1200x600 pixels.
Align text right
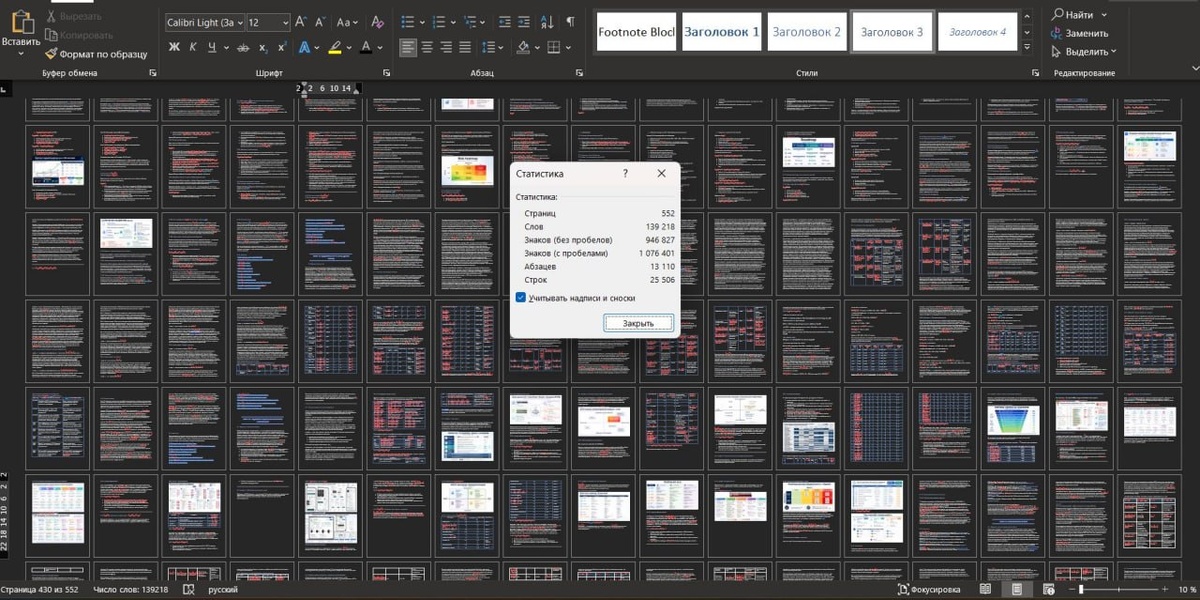(446, 47)
